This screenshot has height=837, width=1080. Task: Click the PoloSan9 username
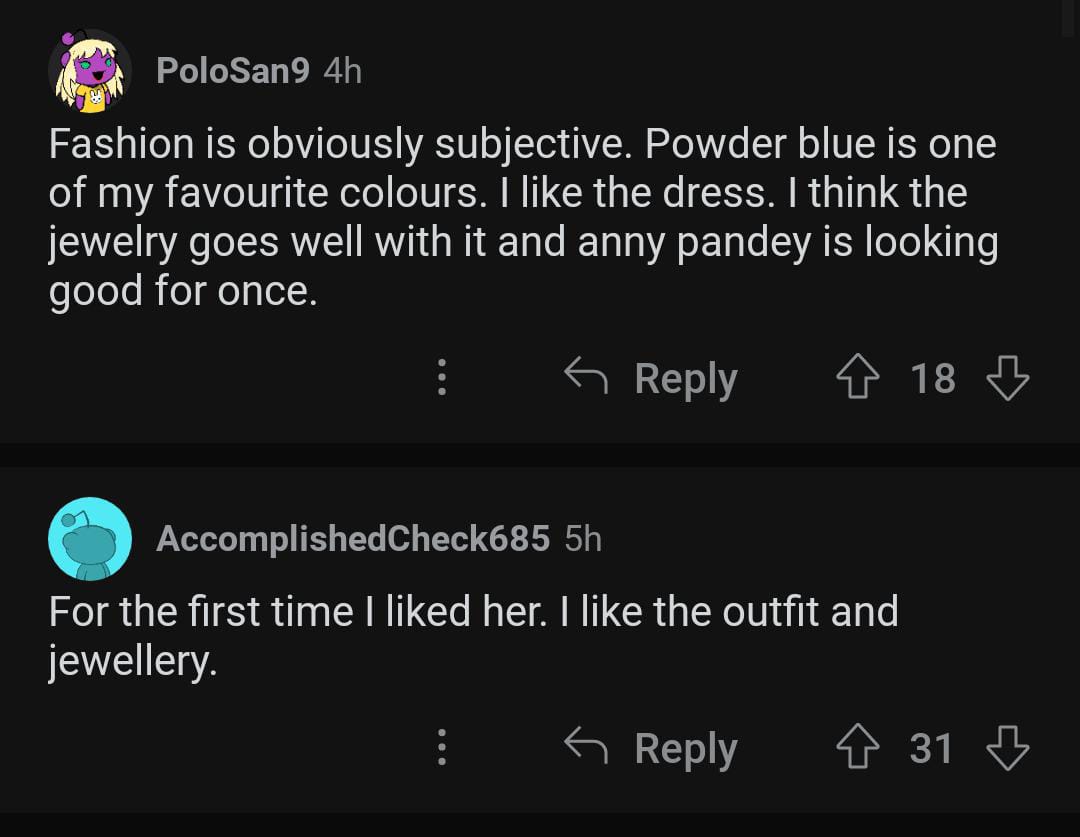(x=232, y=71)
